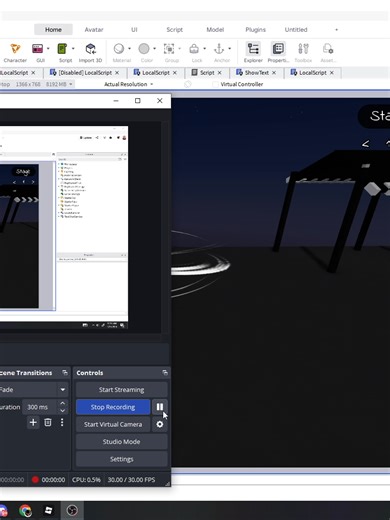Decrease transition duration with down arrow
The height and width of the screenshot is (520, 390).
point(62,411)
